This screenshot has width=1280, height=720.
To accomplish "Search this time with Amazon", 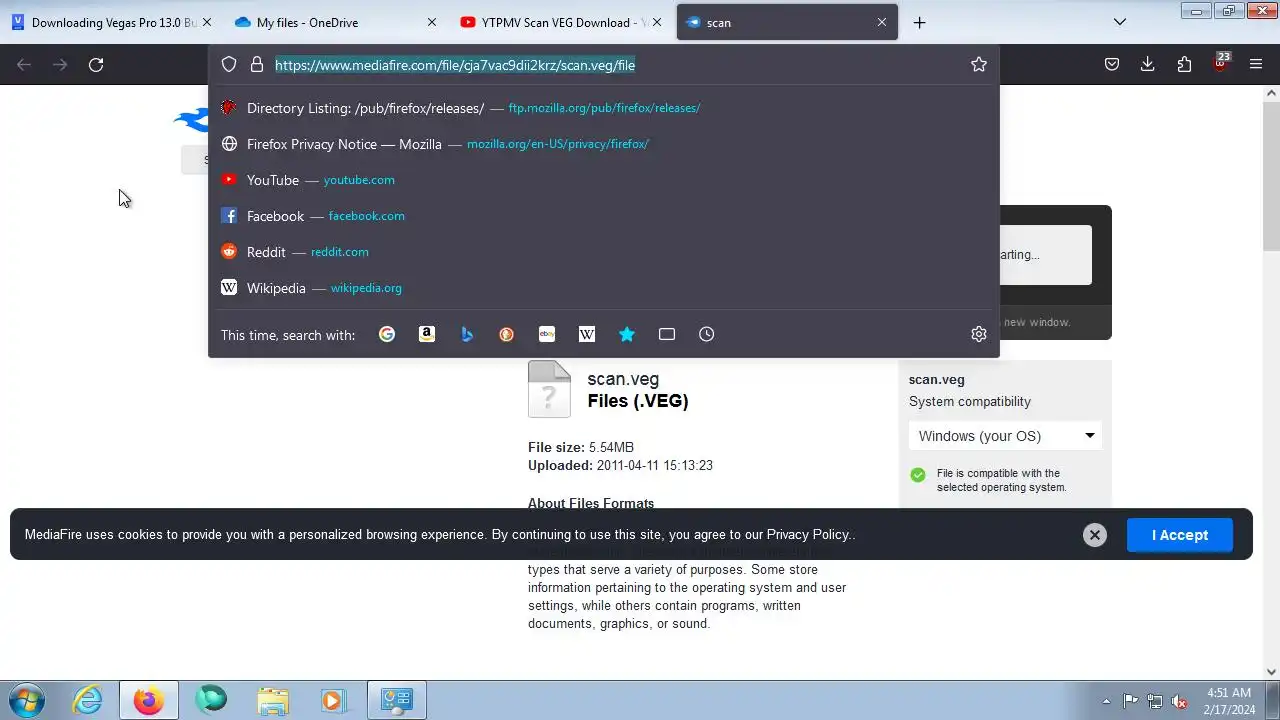I will [x=427, y=334].
